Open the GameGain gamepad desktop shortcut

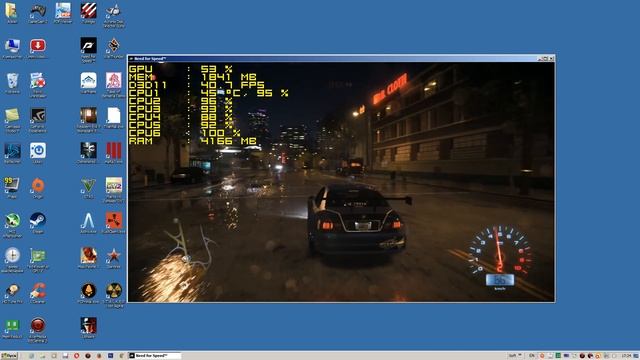tap(38, 11)
